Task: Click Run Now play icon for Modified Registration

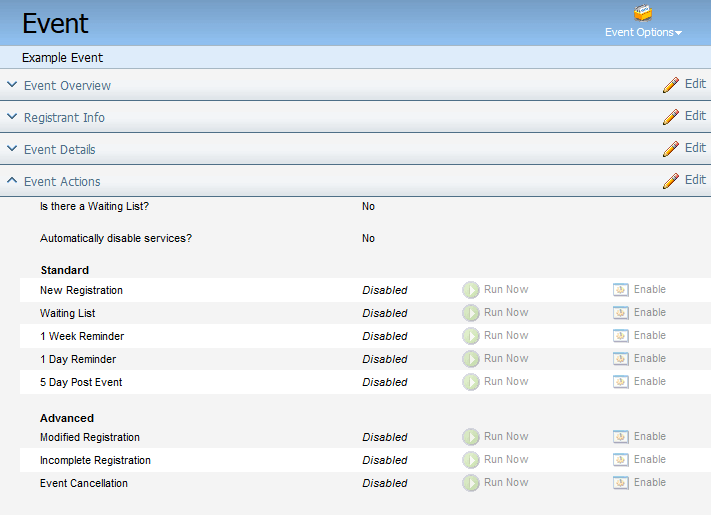Action: [471, 437]
